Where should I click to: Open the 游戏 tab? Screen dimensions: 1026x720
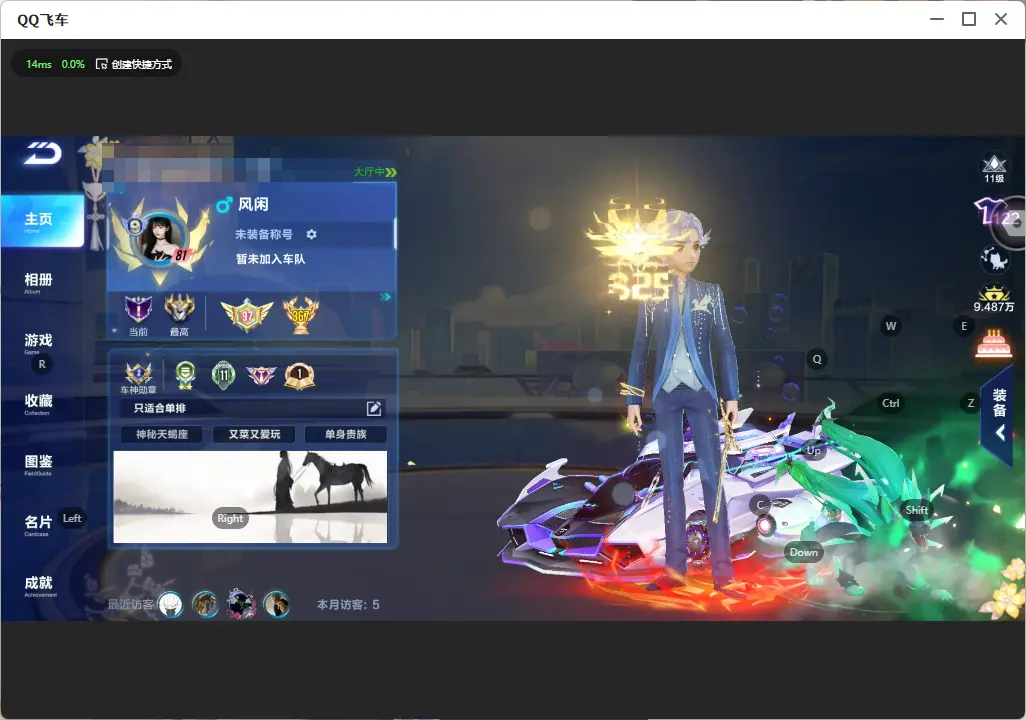click(39, 342)
